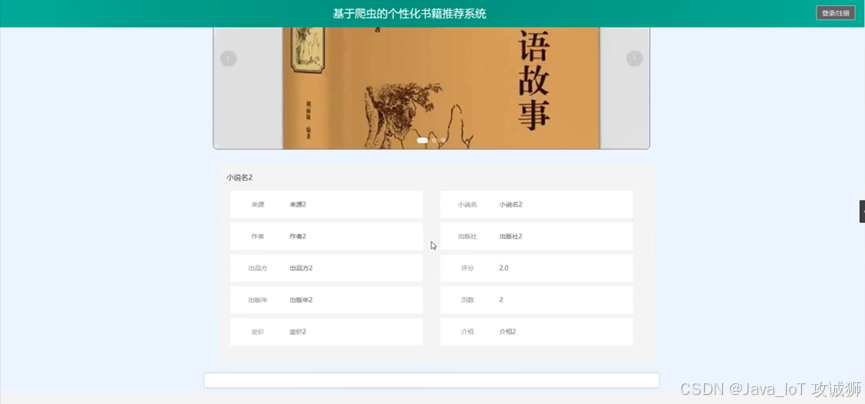Screen dimensions: 865x404
Task: Select the 作者2 value text
Action: (298, 237)
